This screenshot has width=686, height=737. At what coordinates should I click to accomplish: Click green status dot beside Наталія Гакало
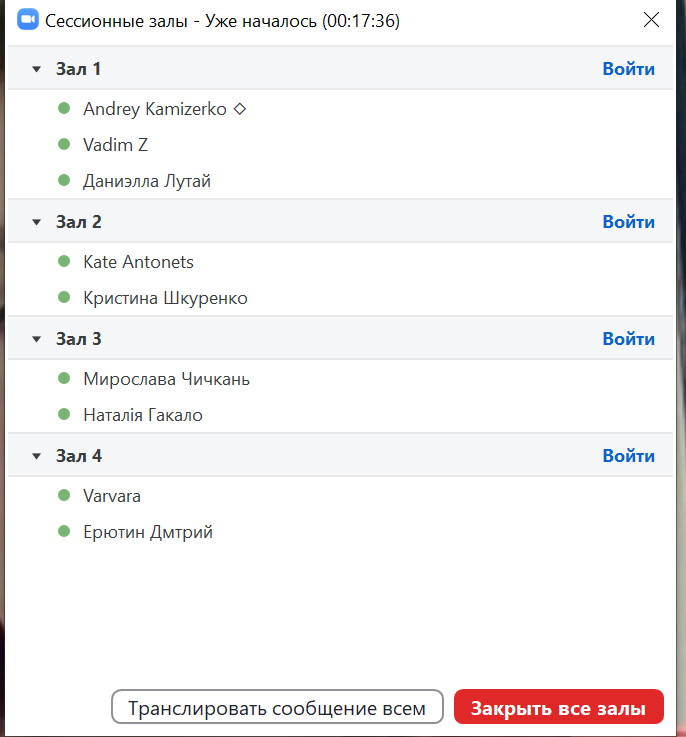coord(64,415)
